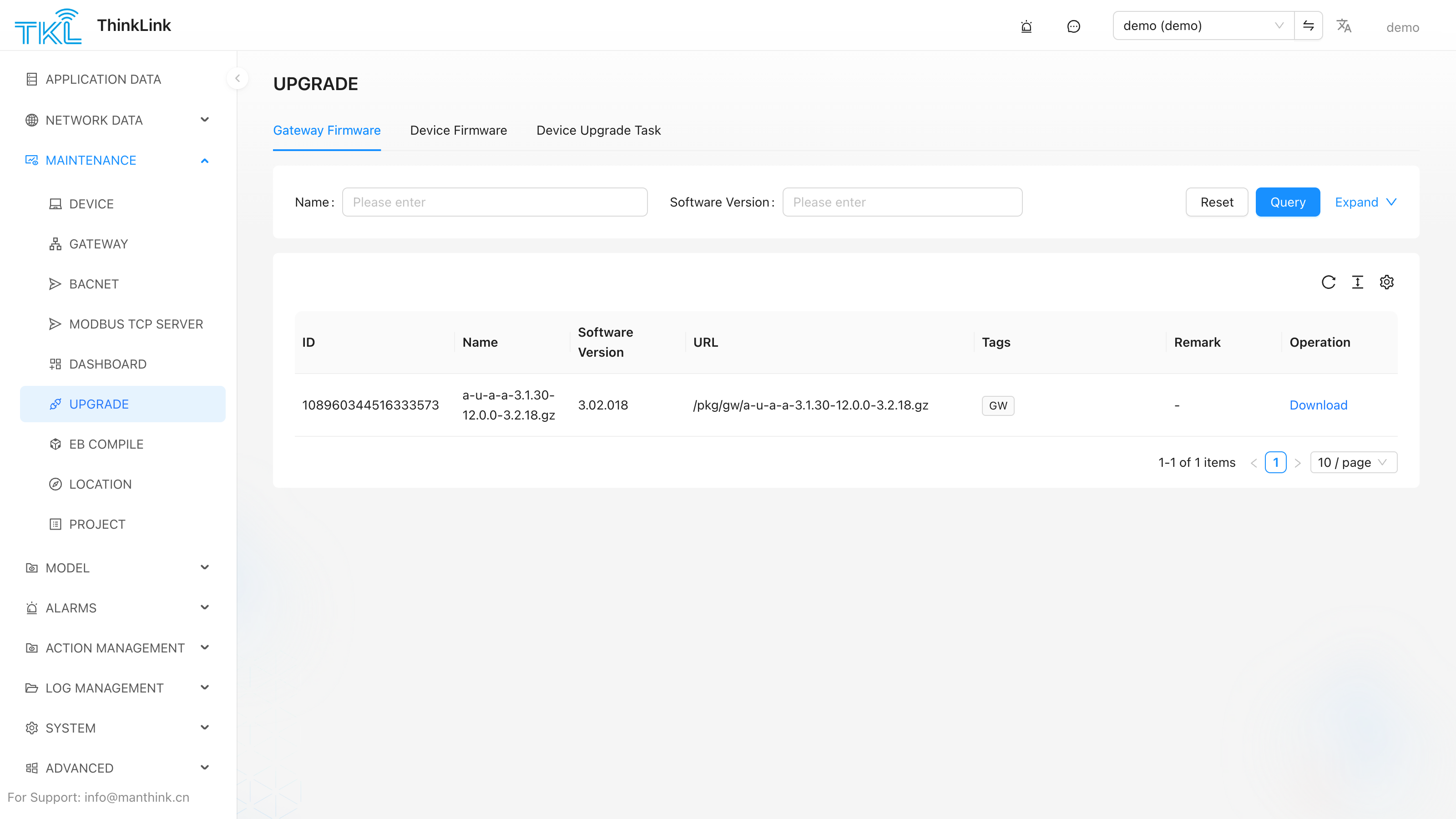This screenshot has height=819, width=1456.
Task: Click the System gear icon
Action: point(32,728)
